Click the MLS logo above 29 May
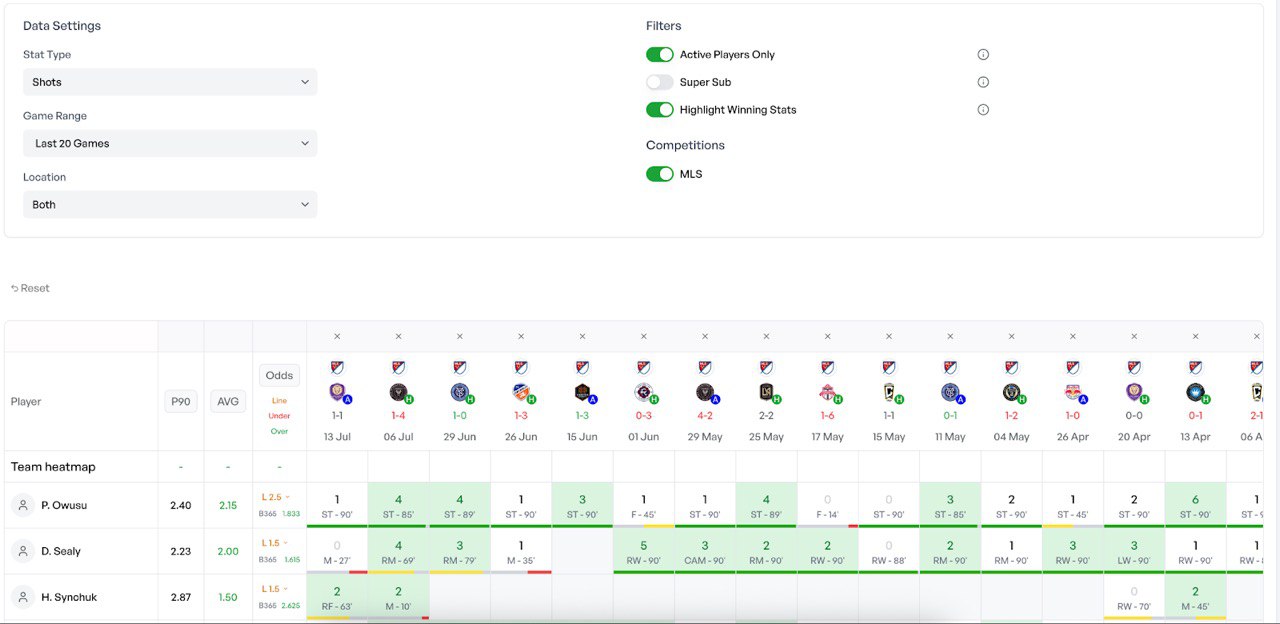The height and width of the screenshot is (624, 1280). [x=705, y=368]
